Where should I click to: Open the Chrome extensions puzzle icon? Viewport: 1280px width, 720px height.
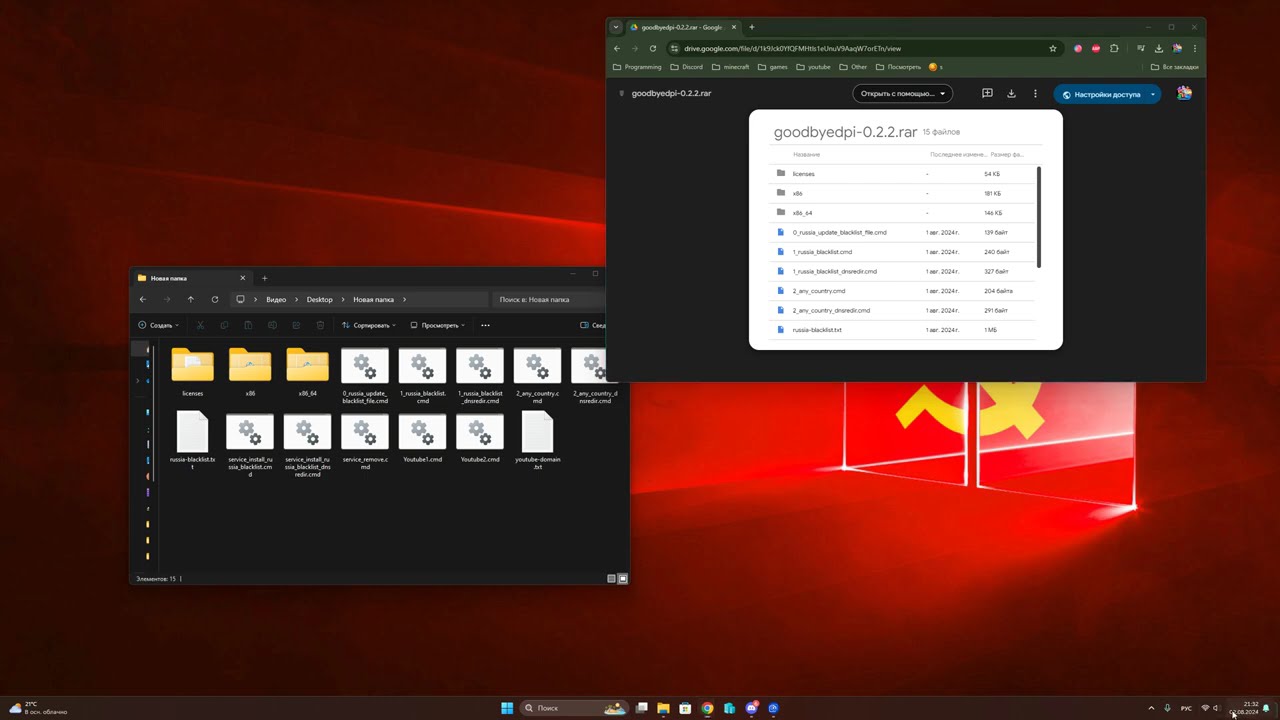[1115, 48]
